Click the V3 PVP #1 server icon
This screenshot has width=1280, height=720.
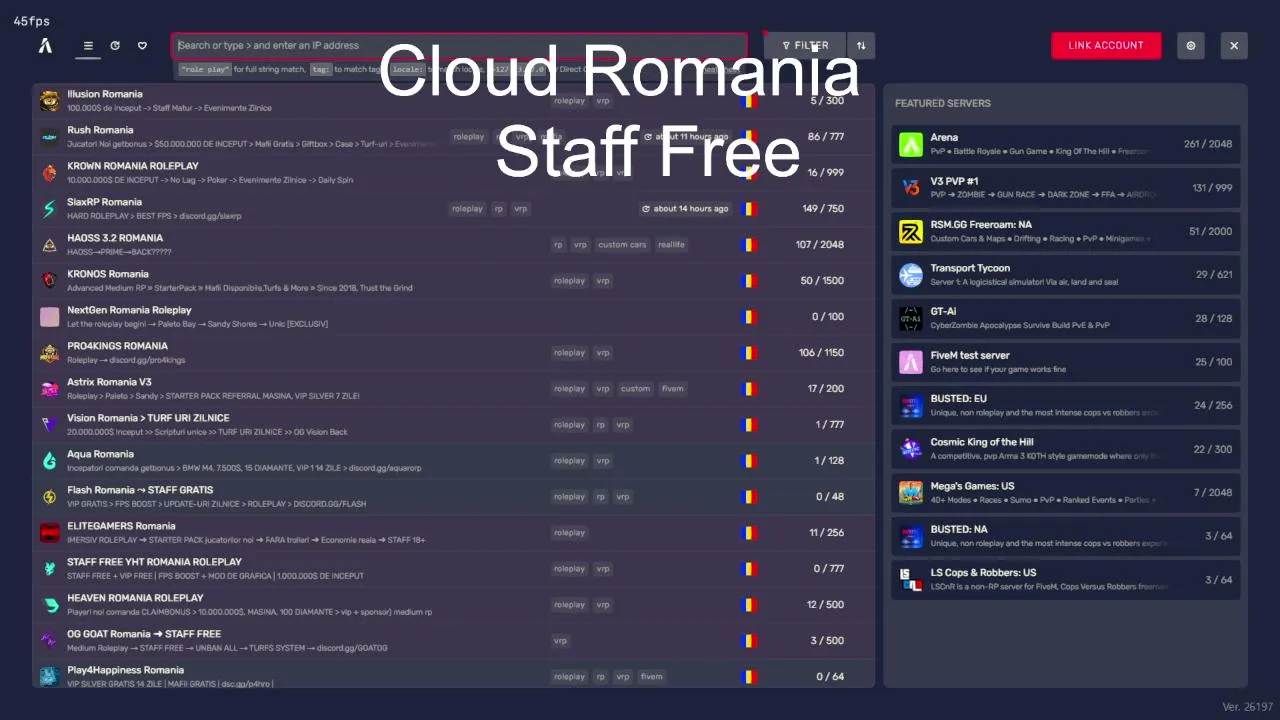pyautogui.click(x=910, y=188)
